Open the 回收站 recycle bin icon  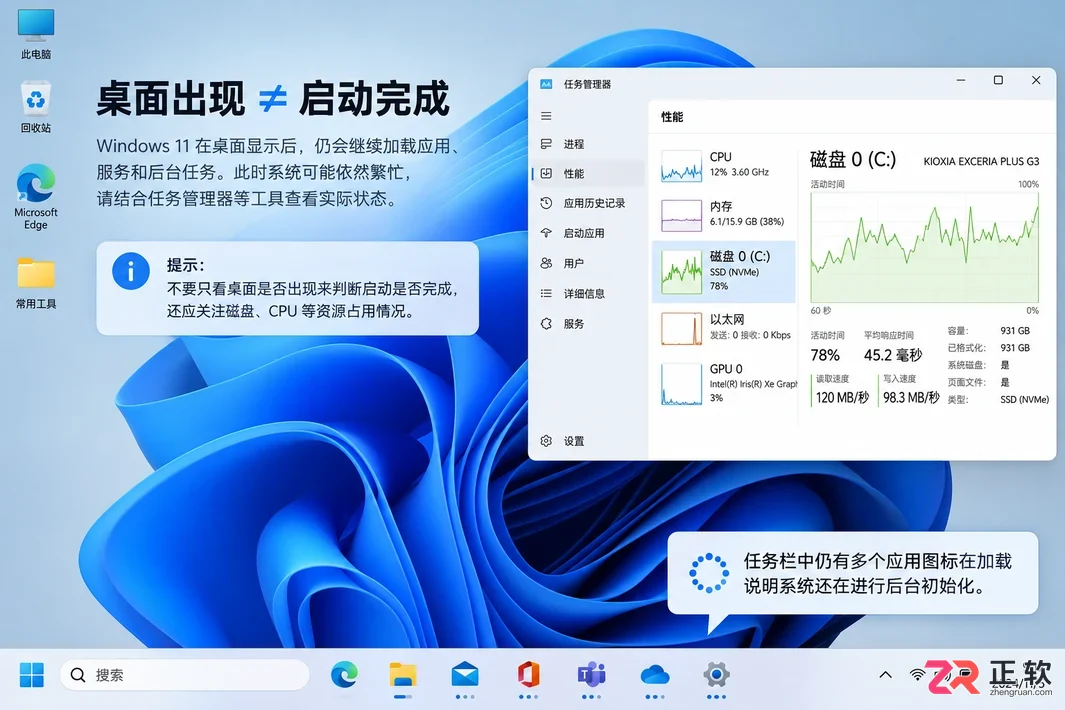pyautogui.click(x=35, y=107)
